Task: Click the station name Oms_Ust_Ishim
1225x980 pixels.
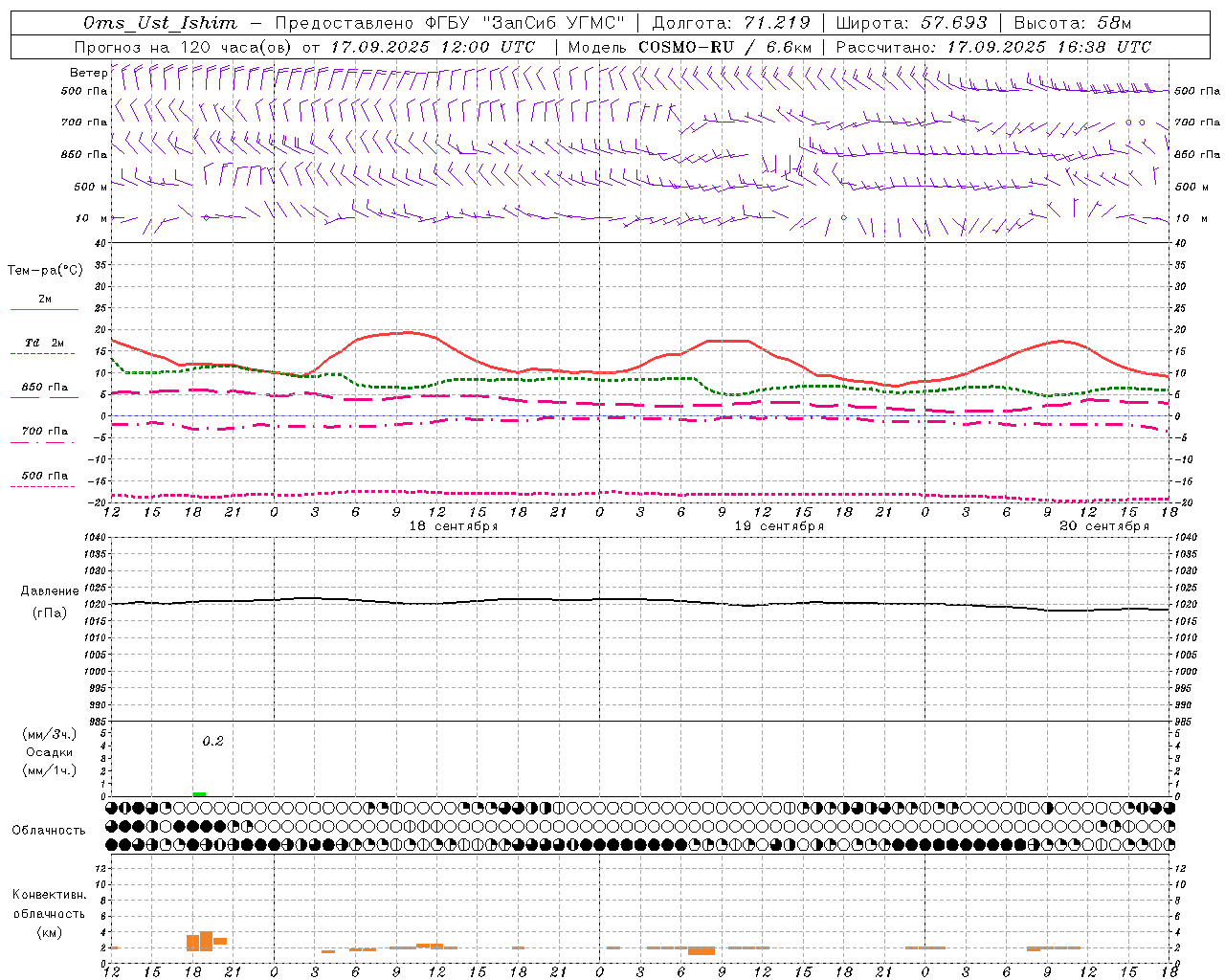Action: [160, 23]
